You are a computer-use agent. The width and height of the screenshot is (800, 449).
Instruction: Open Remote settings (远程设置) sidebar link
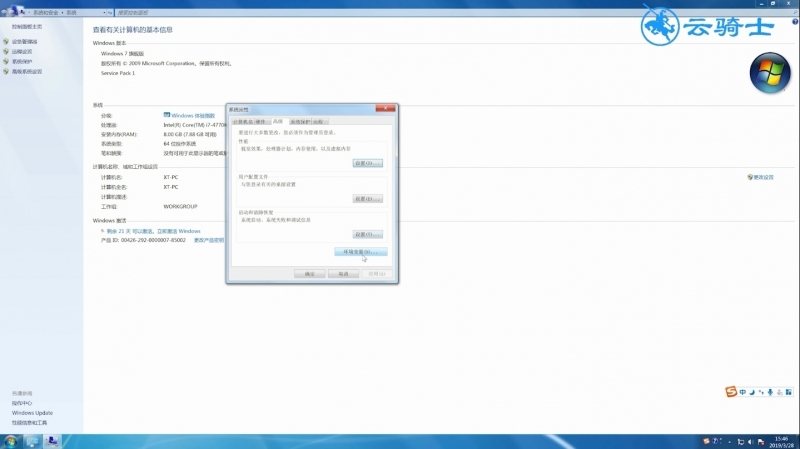pos(22,52)
